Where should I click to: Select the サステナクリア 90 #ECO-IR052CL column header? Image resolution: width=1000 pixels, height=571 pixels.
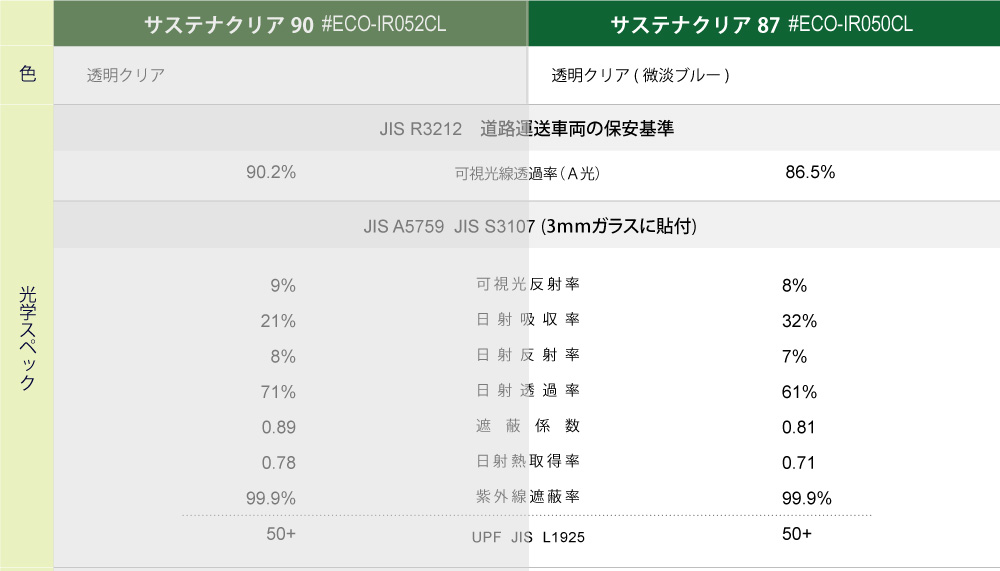pos(295,24)
